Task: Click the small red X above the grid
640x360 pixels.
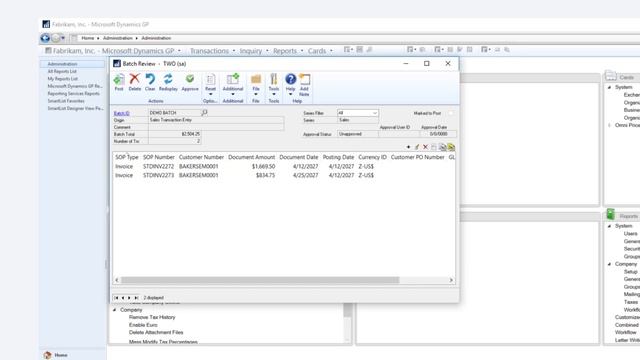Action: point(425,147)
